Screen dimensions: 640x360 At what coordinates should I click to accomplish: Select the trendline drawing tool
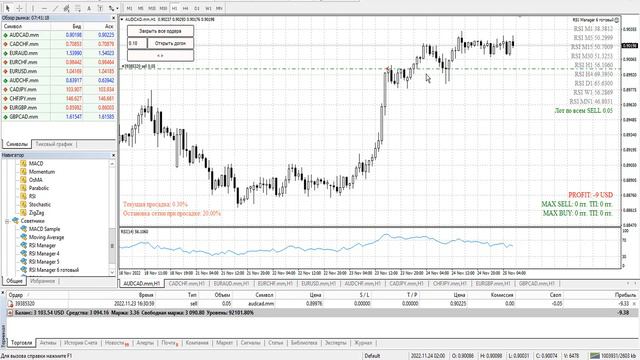tap(56, 8)
